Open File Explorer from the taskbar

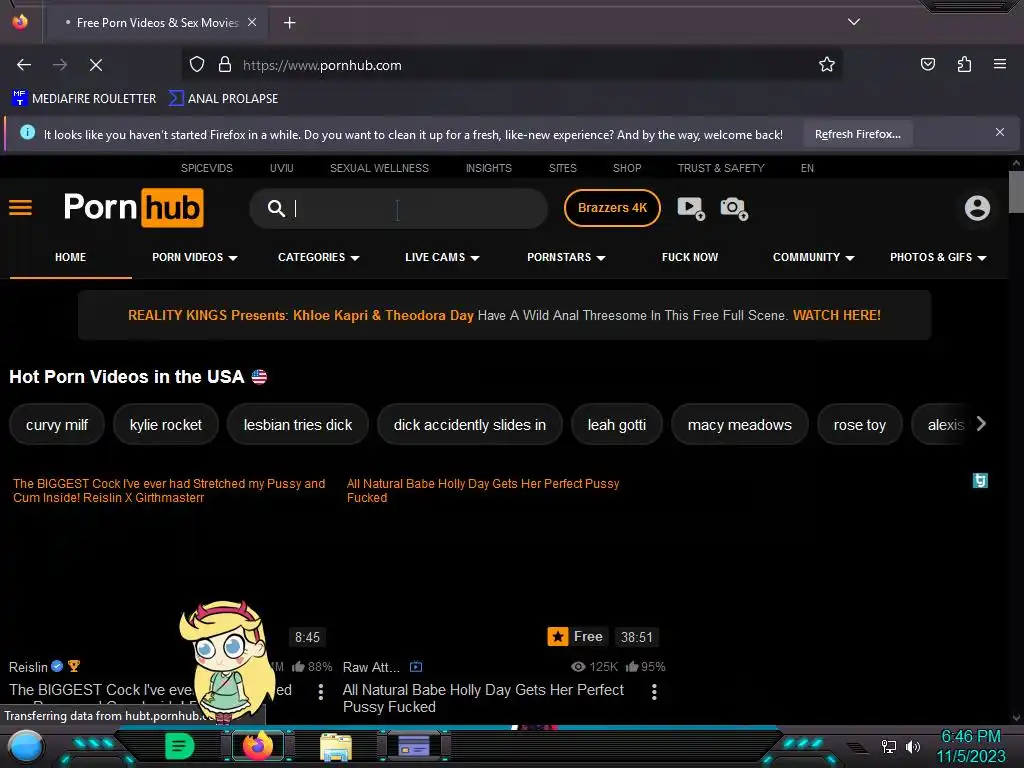click(336, 746)
